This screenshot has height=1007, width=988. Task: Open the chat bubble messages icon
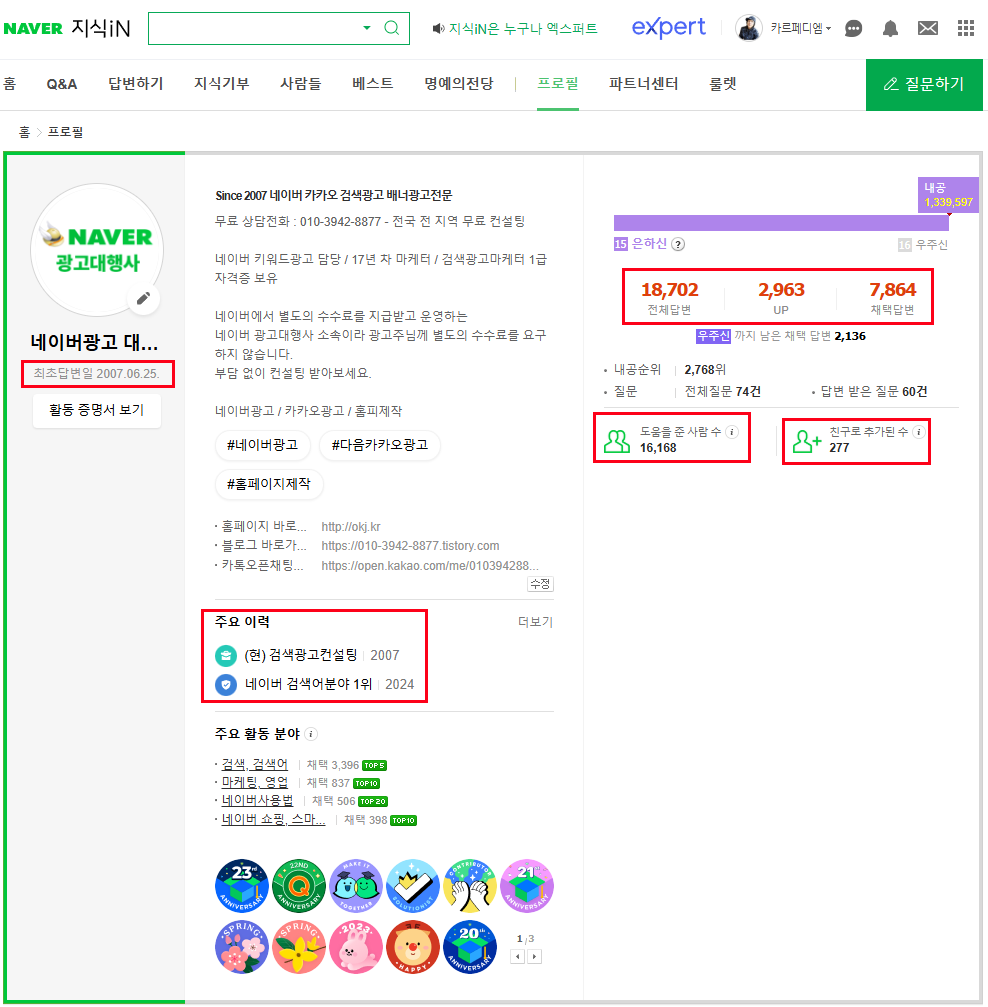[x=853, y=29]
